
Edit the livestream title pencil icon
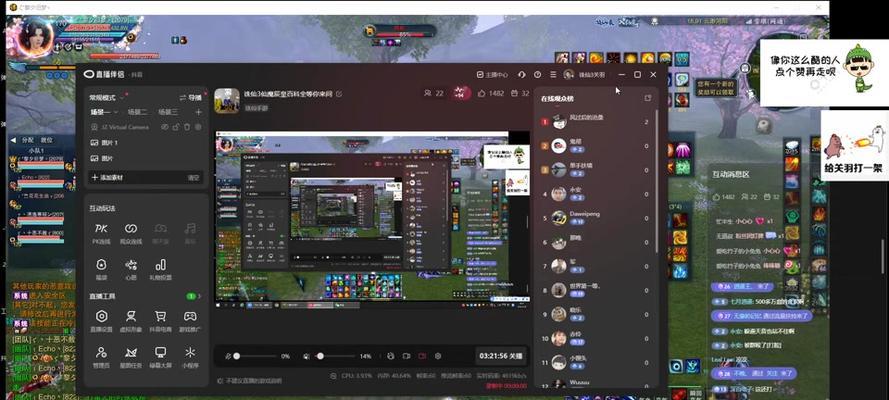339,94
